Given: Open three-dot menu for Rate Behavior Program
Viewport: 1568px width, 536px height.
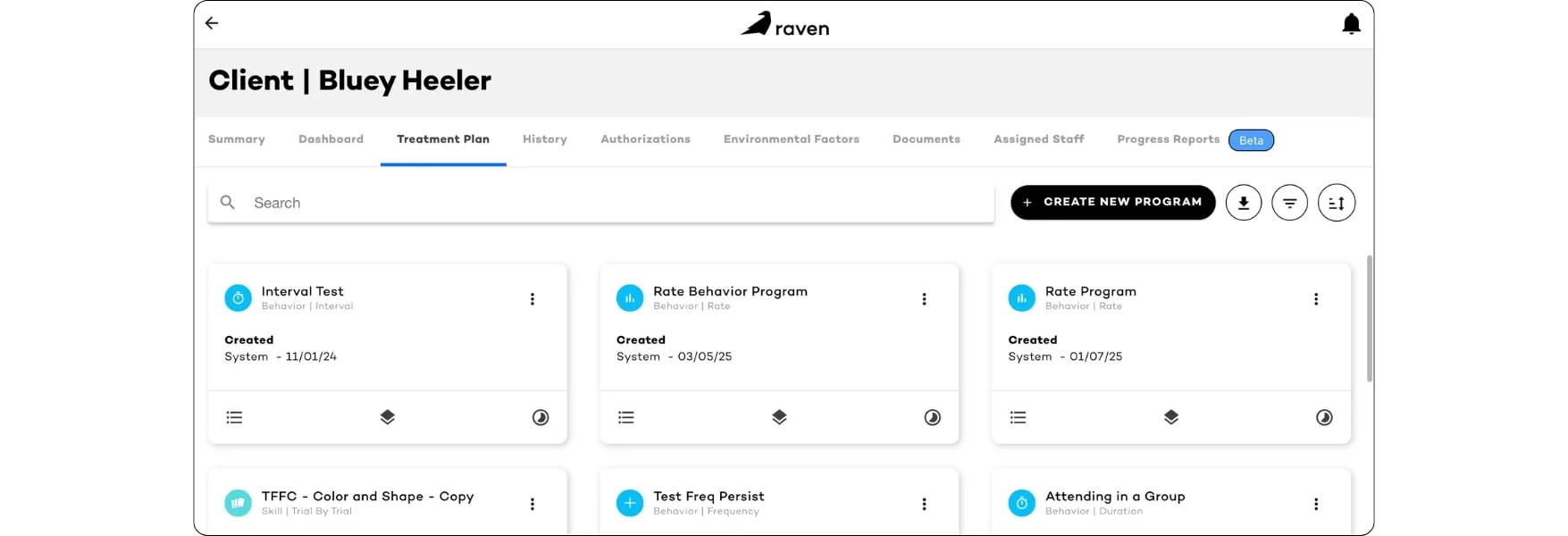Looking at the screenshot, I should [x=924, y=299].
